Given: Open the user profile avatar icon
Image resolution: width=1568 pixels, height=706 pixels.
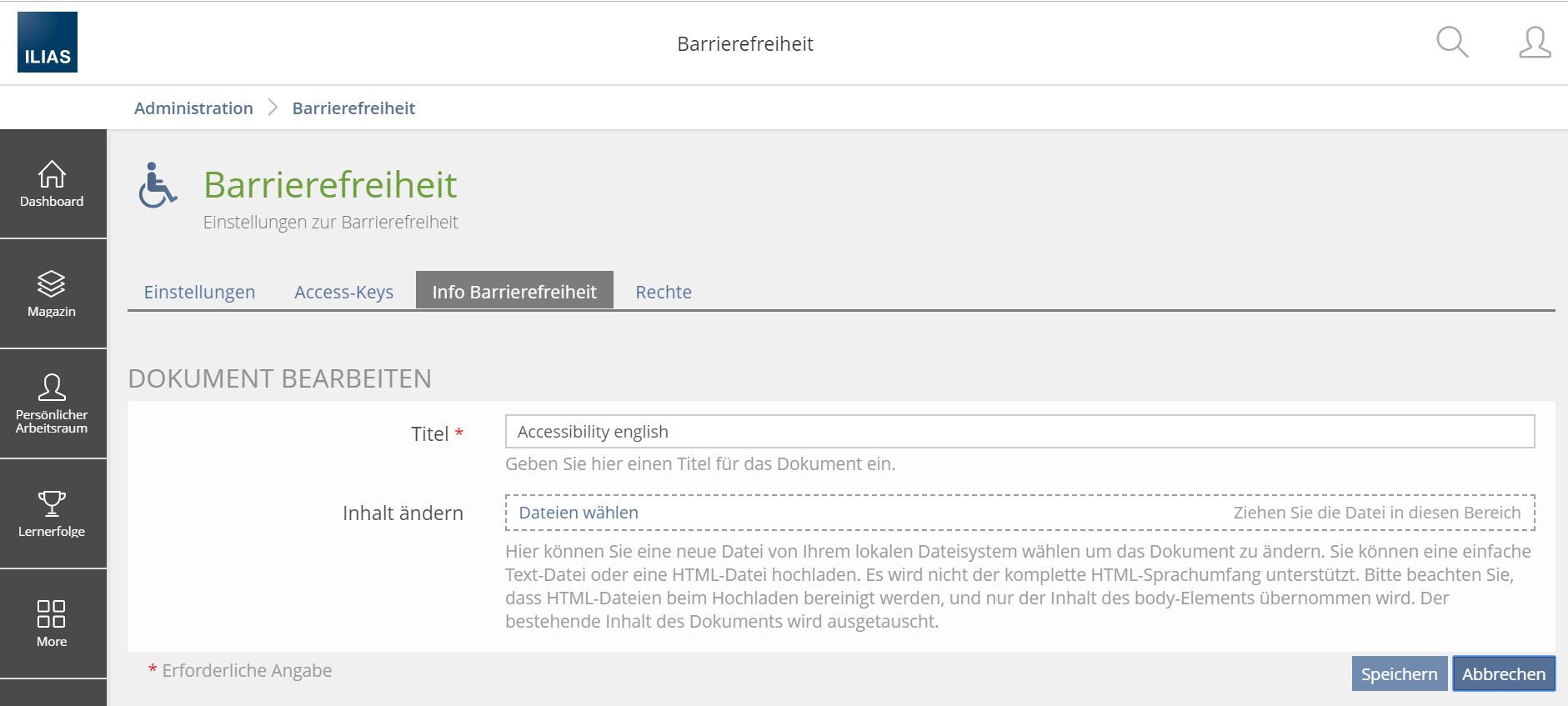Looking at the screenshot, I should pyautogui.click(x=1534, y=43).
